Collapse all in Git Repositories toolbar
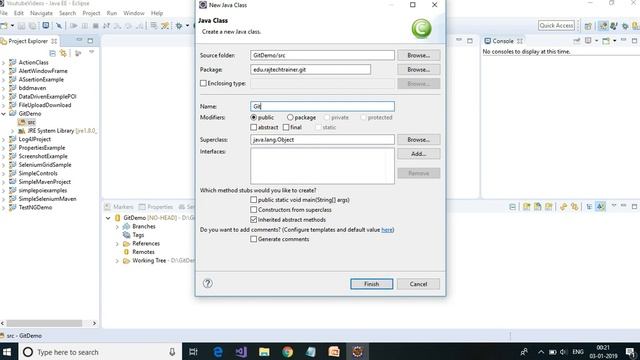 coord(513,207)
